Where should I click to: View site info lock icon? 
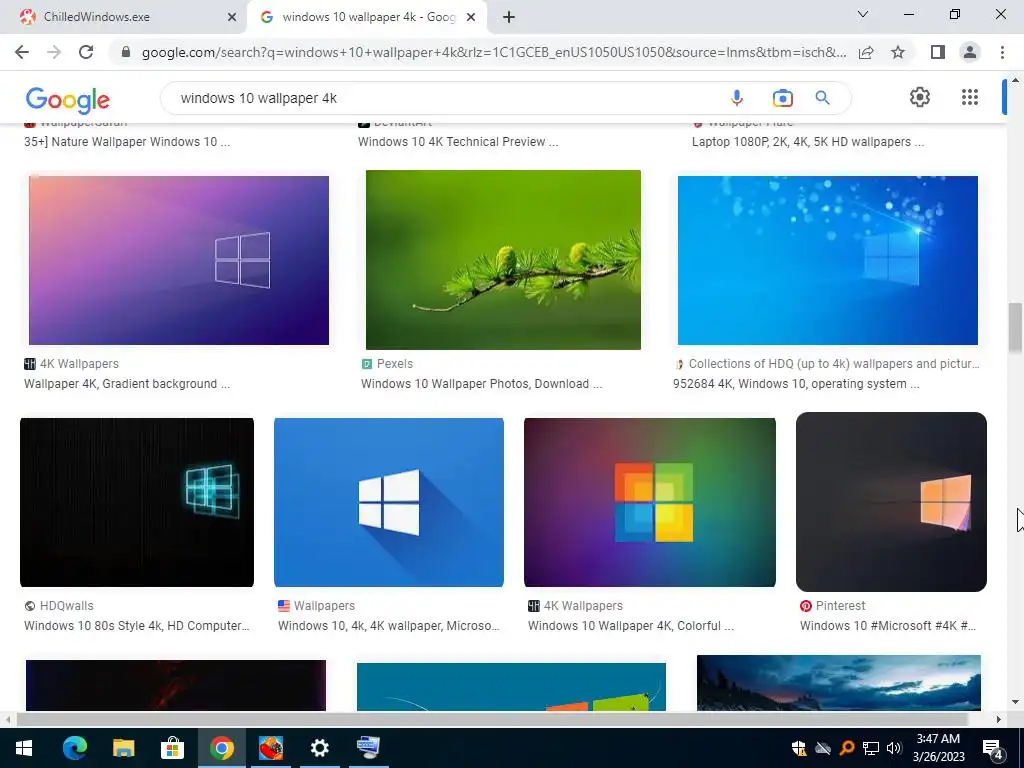click(x=126, y=52)
